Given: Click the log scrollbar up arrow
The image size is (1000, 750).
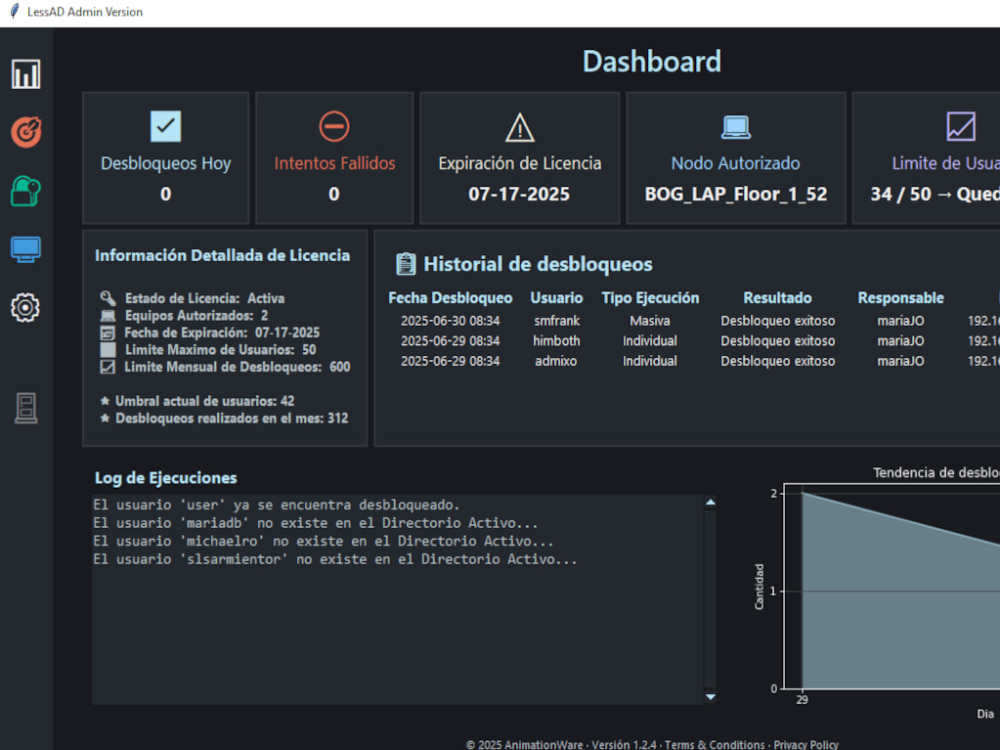Looking at the screenshot, I should [710, 503].
